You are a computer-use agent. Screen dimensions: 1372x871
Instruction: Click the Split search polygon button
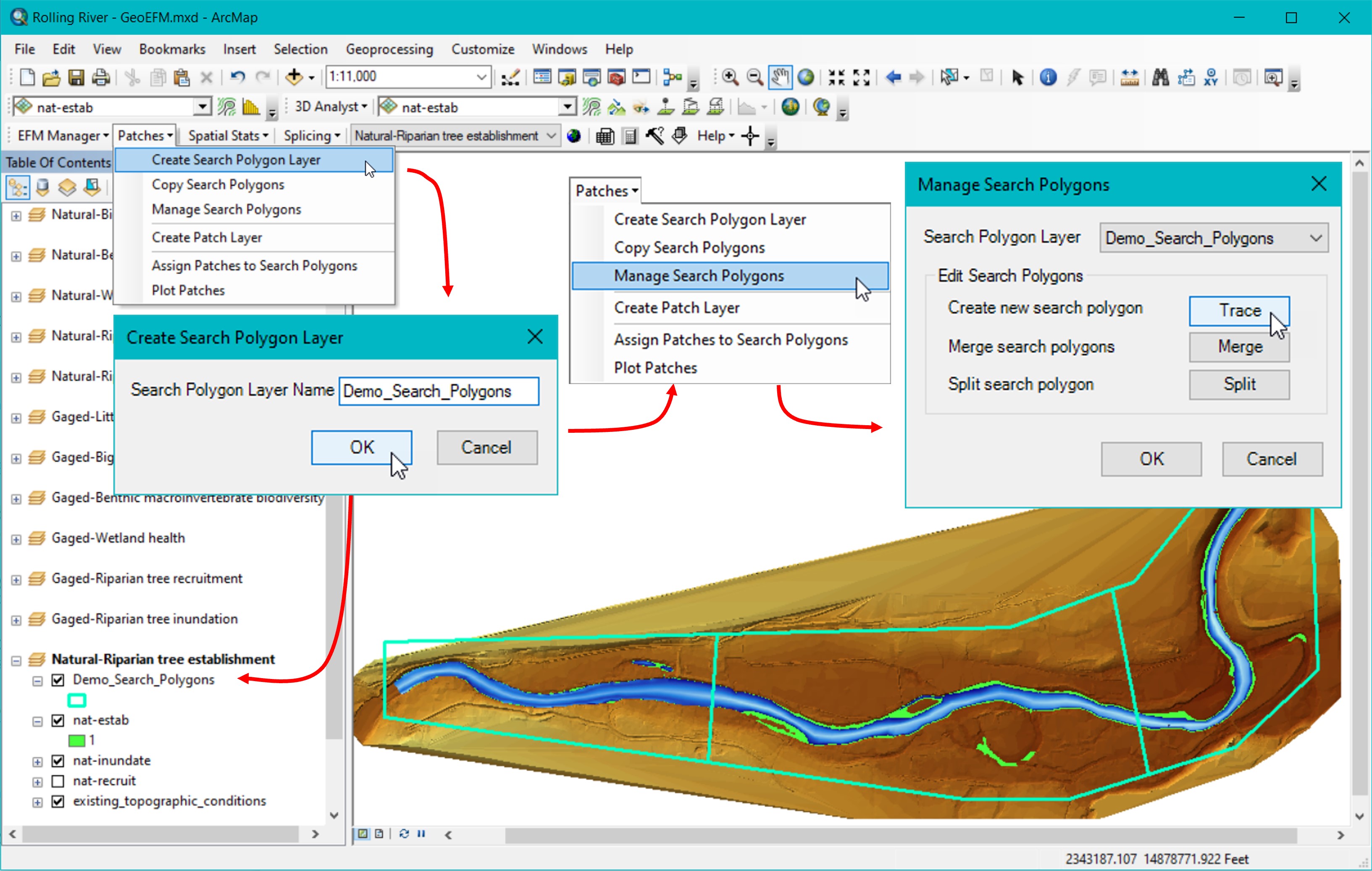click(x=1239, y=385)
